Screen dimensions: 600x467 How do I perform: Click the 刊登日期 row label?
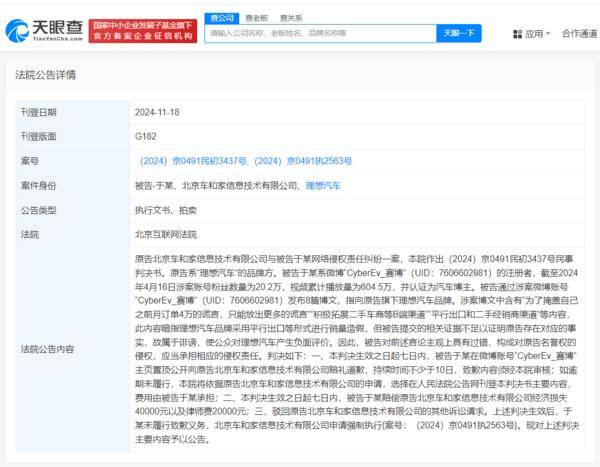tap(39, 112)
